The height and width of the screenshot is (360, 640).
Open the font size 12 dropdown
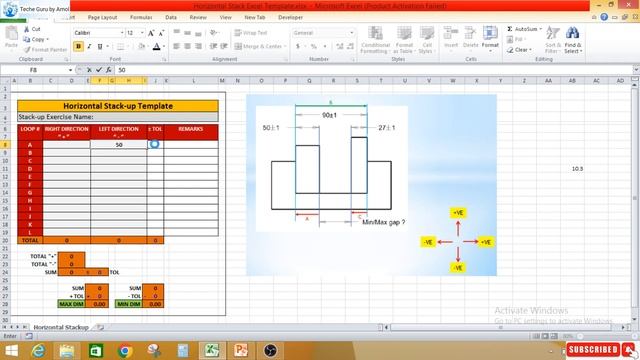pos(142,33)
